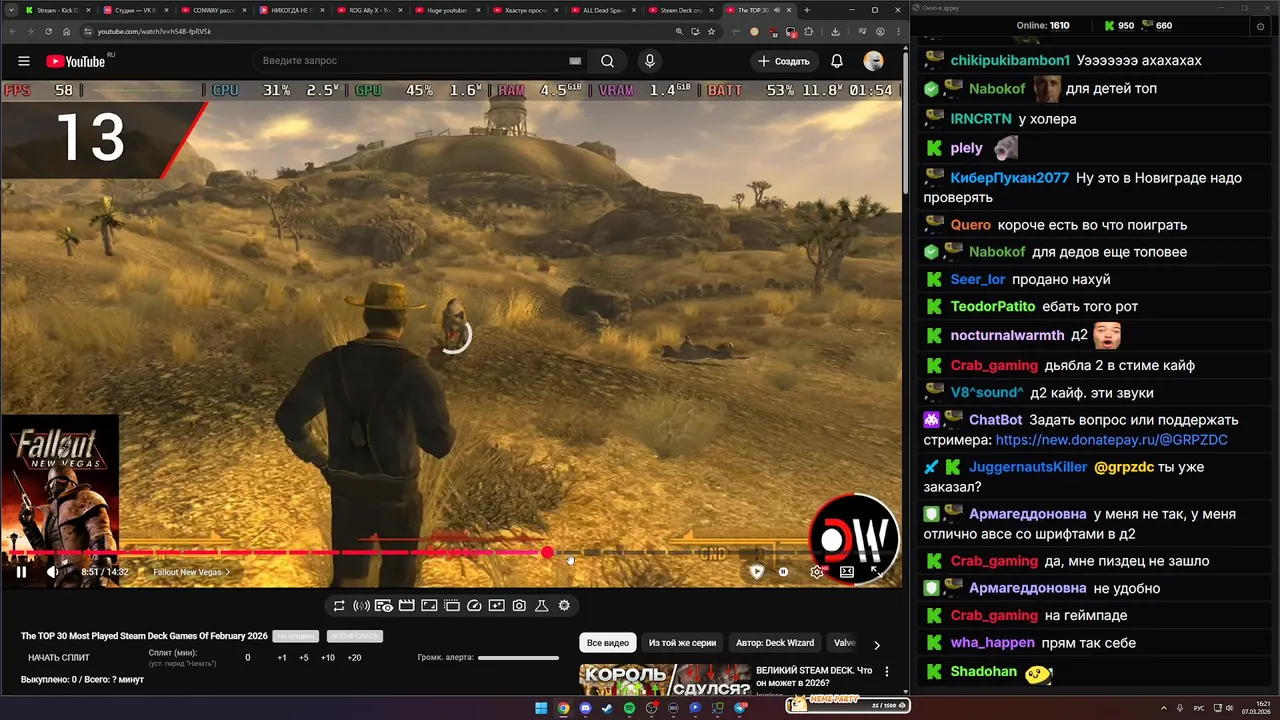The width and height of the screenshot is (1280, 720).
Task: Open the on-screen keyboard icon in the search box
Action: click(575, 61)
